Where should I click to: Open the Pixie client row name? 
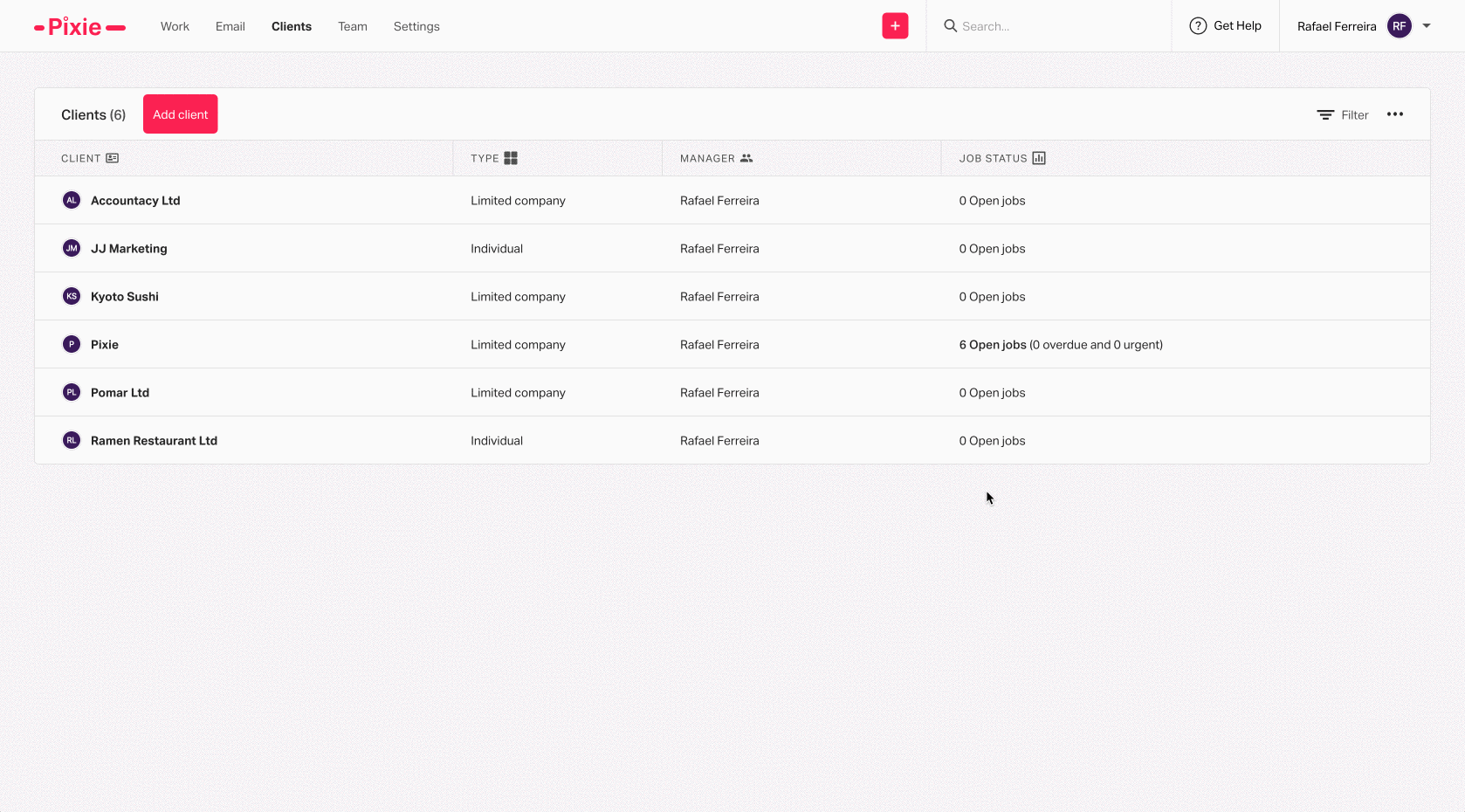pyautogui.click(x=105, y=345)
